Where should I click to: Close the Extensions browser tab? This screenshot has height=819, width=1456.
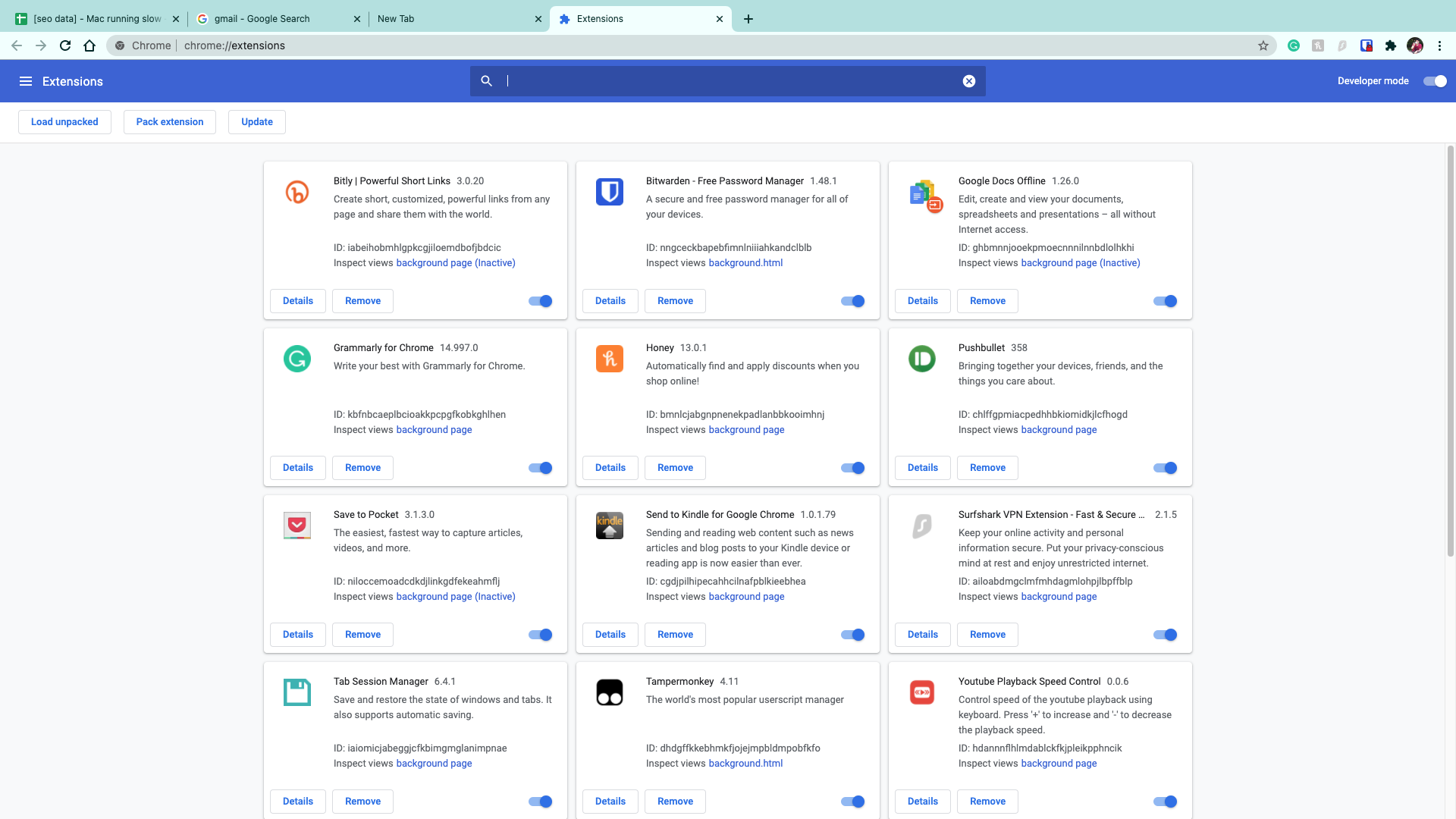click(x=720, y=19)
